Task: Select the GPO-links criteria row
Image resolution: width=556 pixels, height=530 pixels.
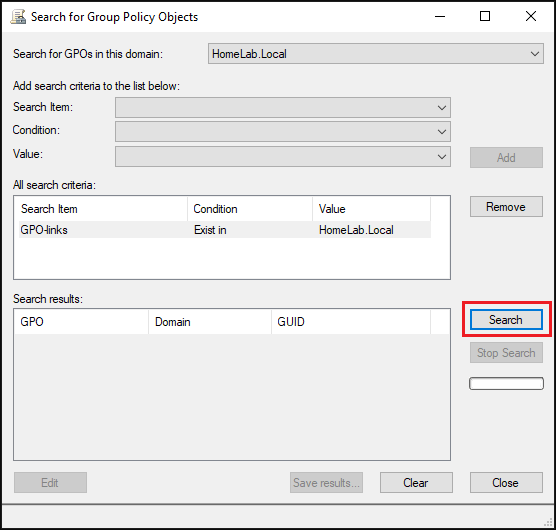Action: click(225, 230)
